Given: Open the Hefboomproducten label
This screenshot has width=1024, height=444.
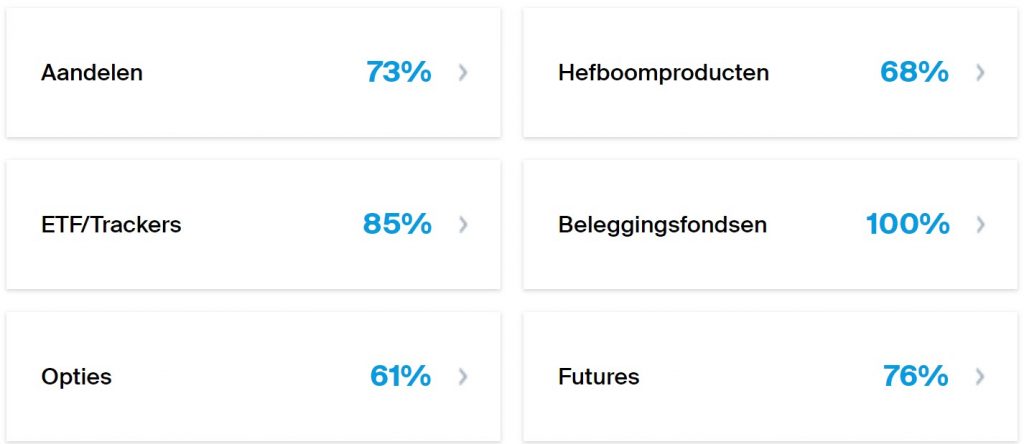Looking at the screenshot, I should pyautogui.click(x=663, y=73).
